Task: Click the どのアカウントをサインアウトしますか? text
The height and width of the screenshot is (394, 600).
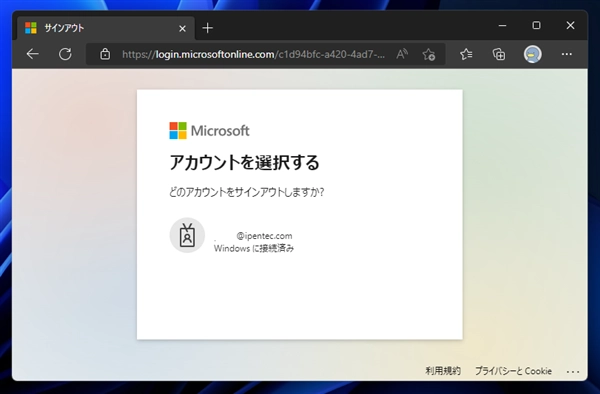Action: pyautogui.click(x=247, y=192)
